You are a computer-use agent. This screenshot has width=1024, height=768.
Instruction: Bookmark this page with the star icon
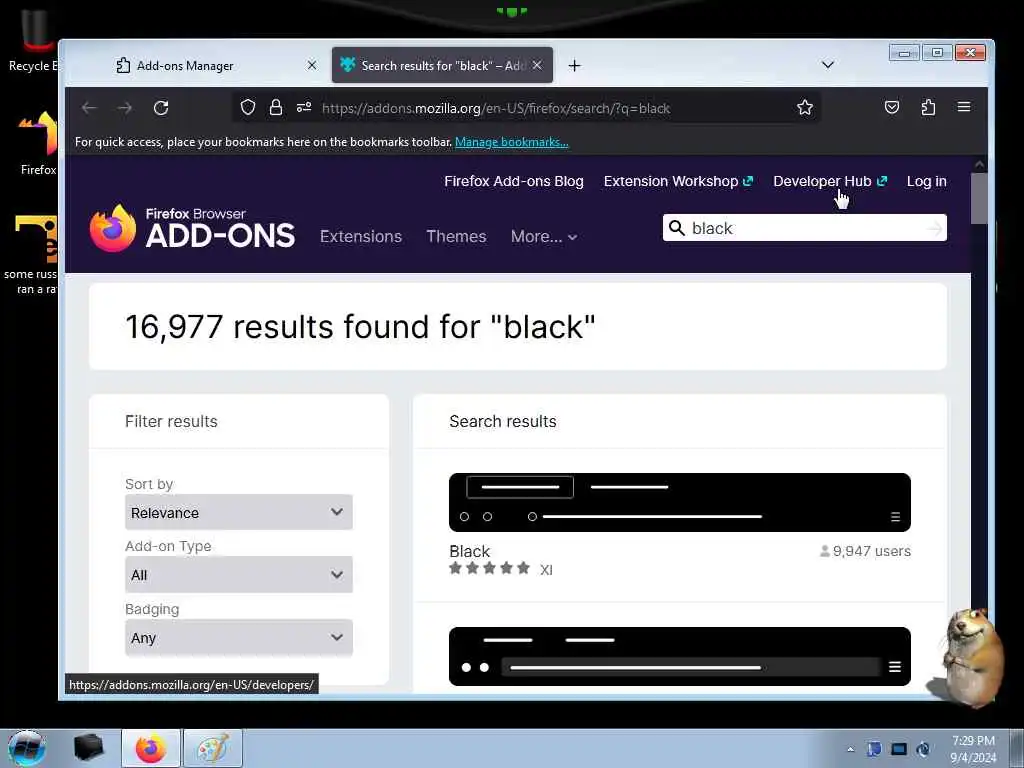[805, 107]
